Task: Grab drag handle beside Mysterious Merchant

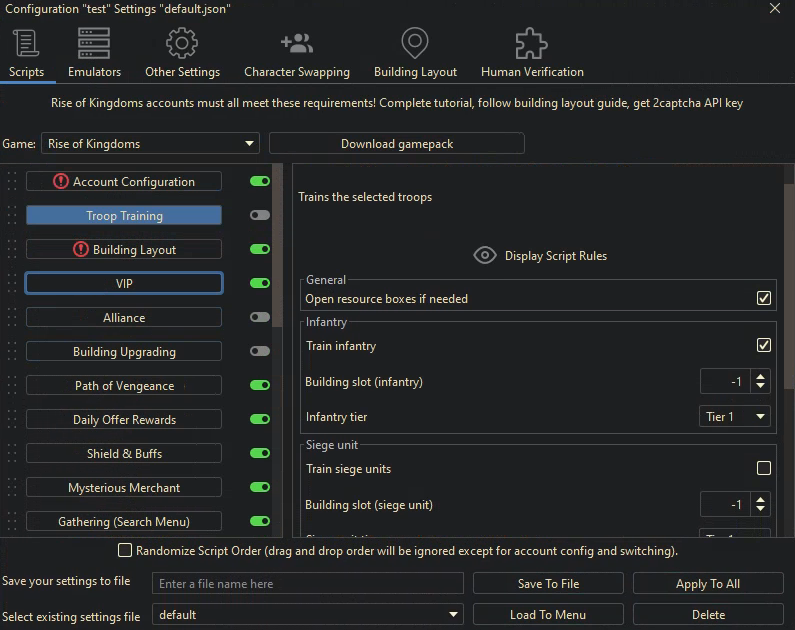Action: coord(12,487)
